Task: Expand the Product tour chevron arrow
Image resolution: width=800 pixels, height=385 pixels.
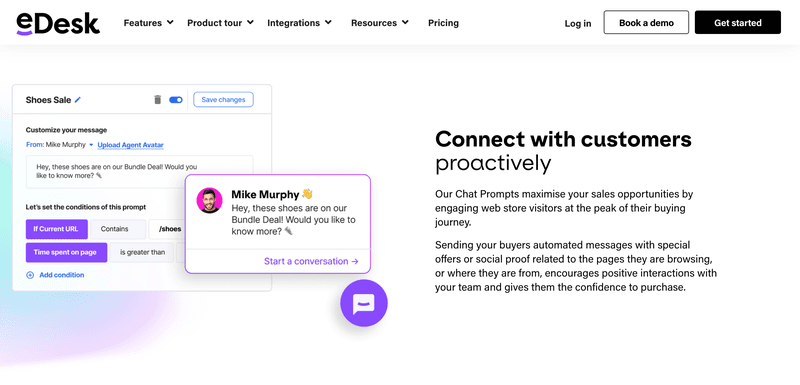Action: click(x=250, y=22)
